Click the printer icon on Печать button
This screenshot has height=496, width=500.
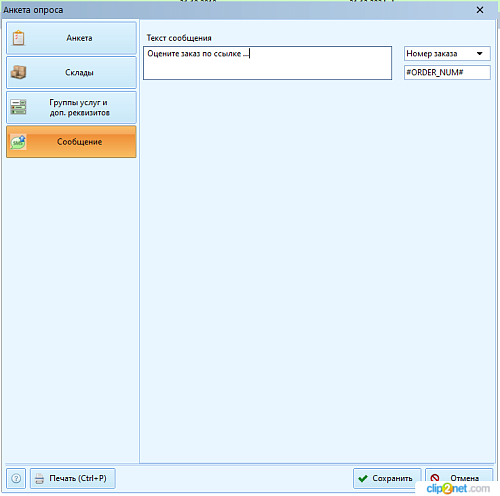(39, 479)
